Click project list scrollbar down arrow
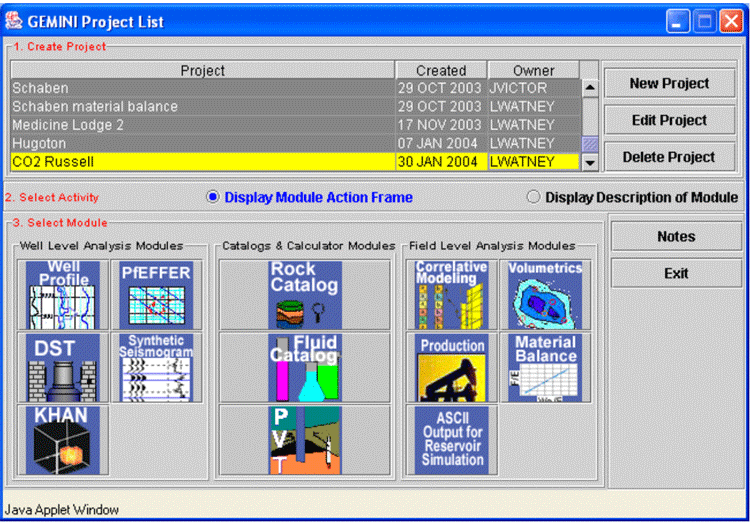750x522 pixels. (590, 163)
